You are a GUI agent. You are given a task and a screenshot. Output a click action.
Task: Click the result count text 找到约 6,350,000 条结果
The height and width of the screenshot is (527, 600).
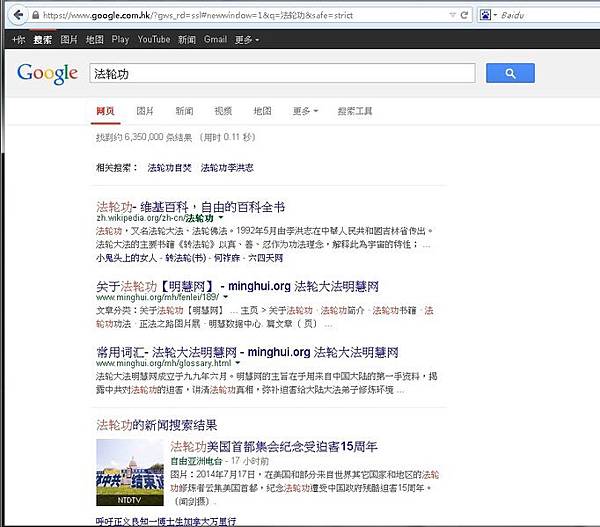(x=144, y=137)
